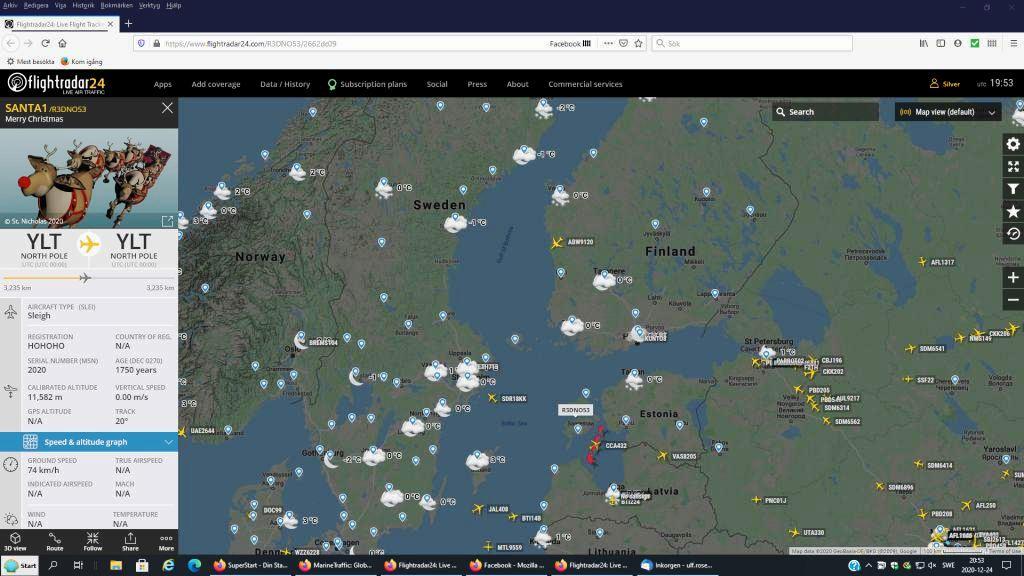Open the More options in flight panel
The image size is (1024, 576).
166,542
